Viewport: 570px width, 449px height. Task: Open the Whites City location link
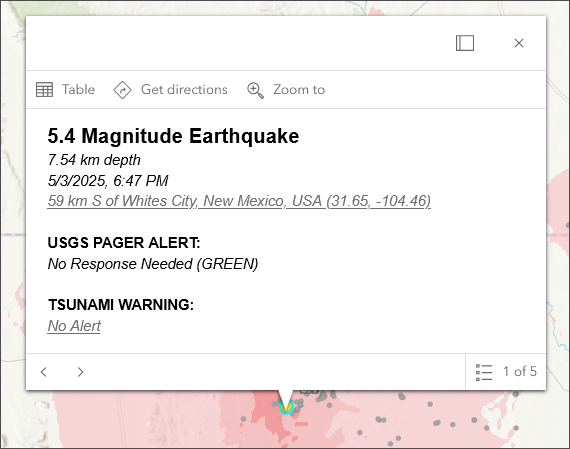(239, 201)
